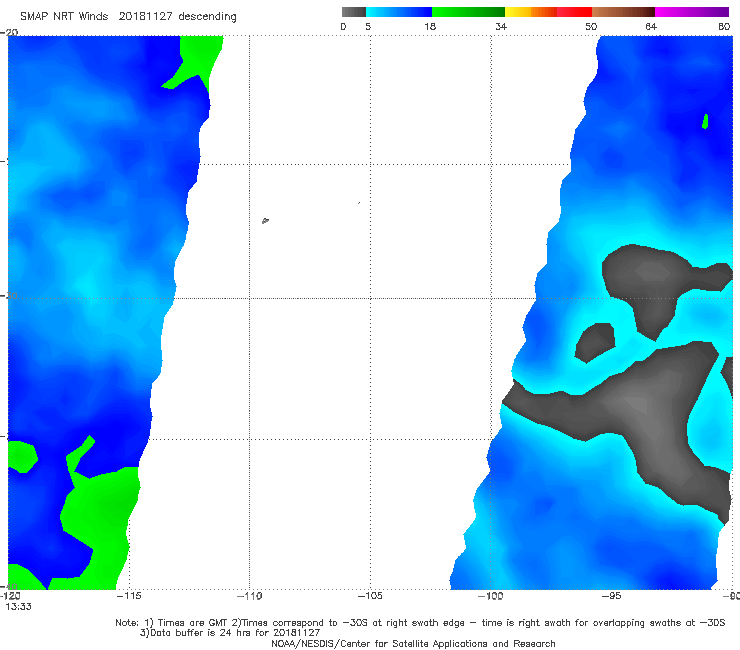Click the longitude label '-115'
Screen dimensions: 740x650
(129, 596)
